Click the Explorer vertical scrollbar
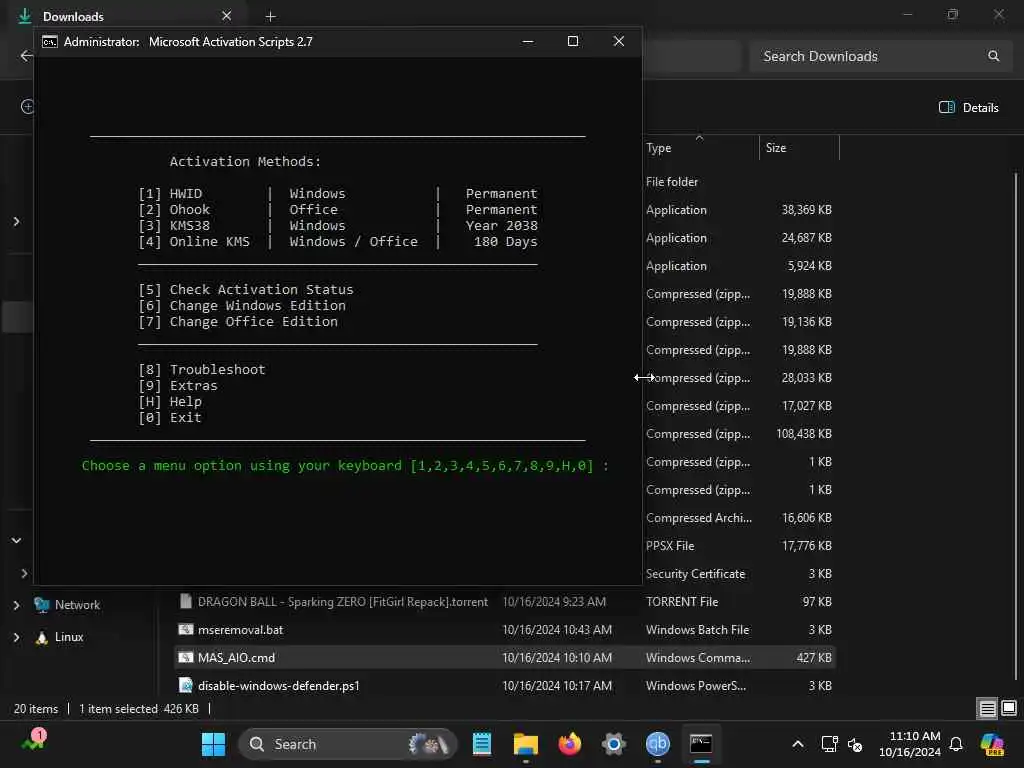1024x768 pixels. (1016, 424)
